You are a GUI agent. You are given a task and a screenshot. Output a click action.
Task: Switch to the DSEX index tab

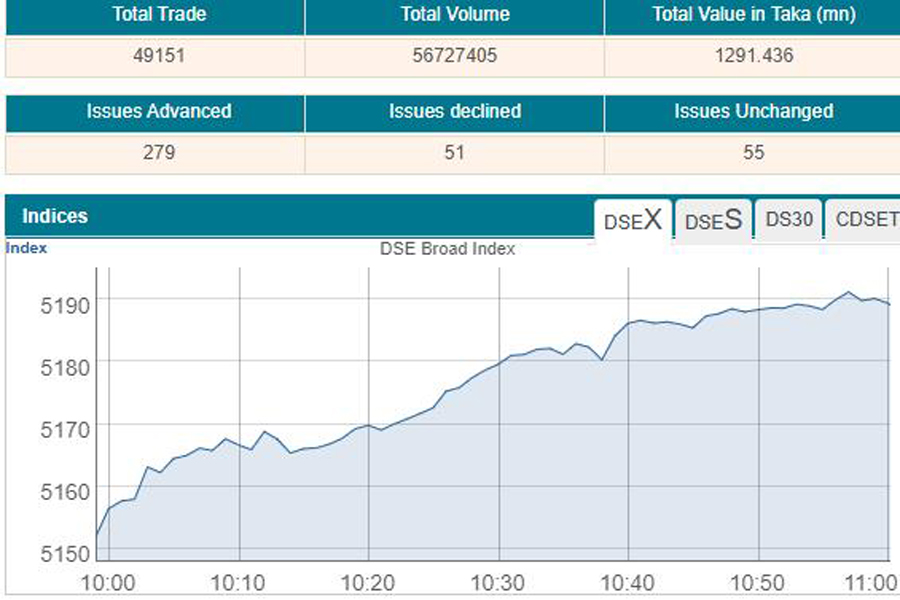tap(633, 221)
